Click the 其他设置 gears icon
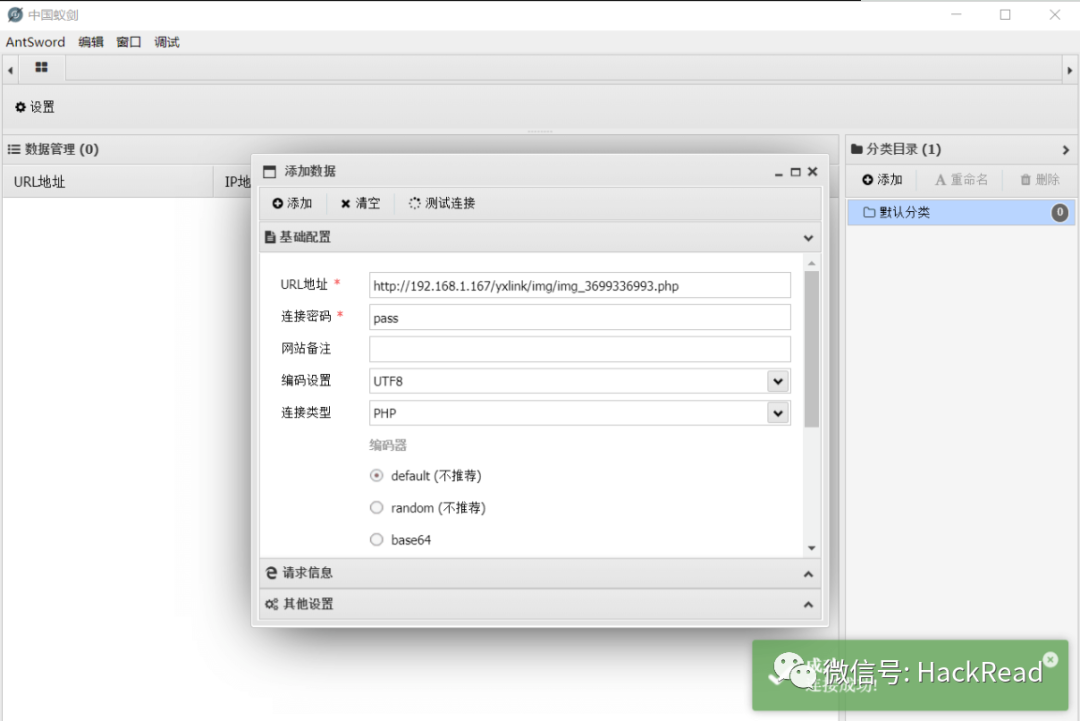Image resolution: width=1080 pixels, height=721 pixels. click(x=271, y=604)
